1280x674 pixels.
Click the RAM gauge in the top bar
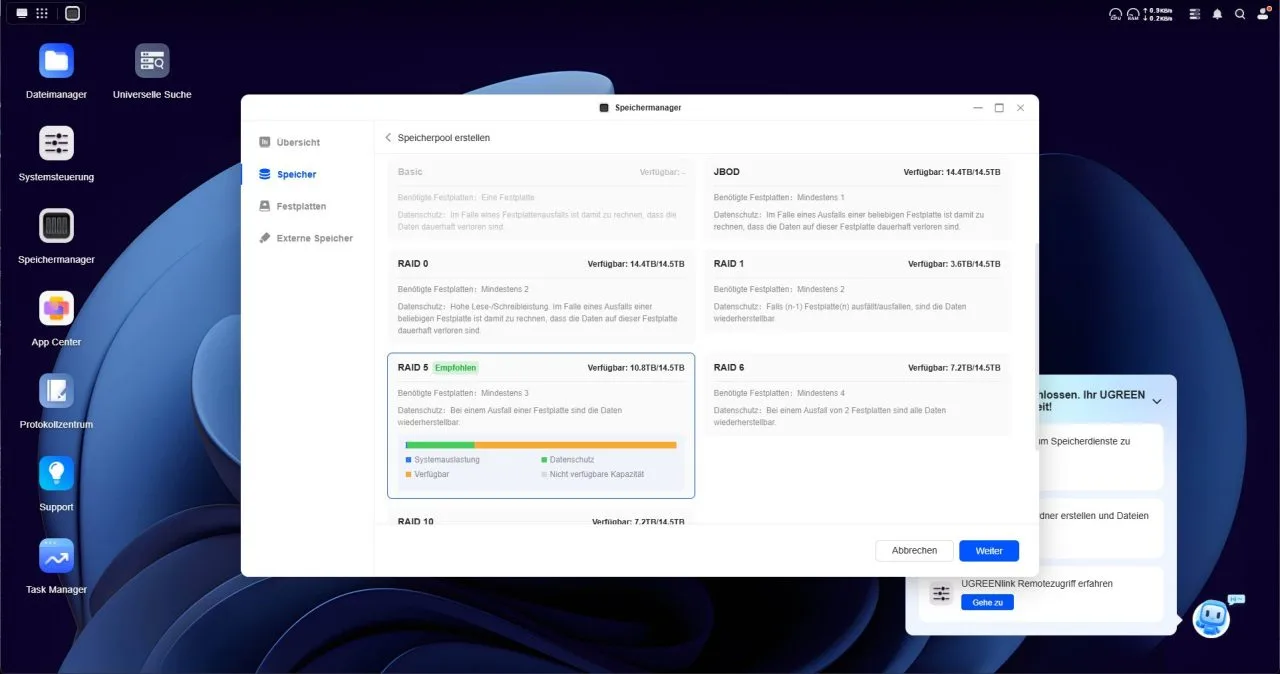click(1134, 14)
